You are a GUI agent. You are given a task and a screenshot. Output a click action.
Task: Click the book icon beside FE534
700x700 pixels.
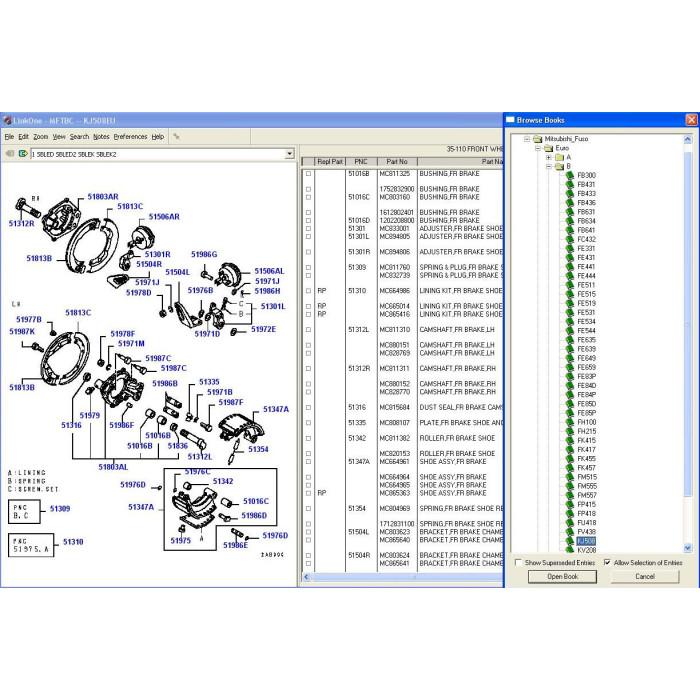pyautogui.click(x=569, y=321)
